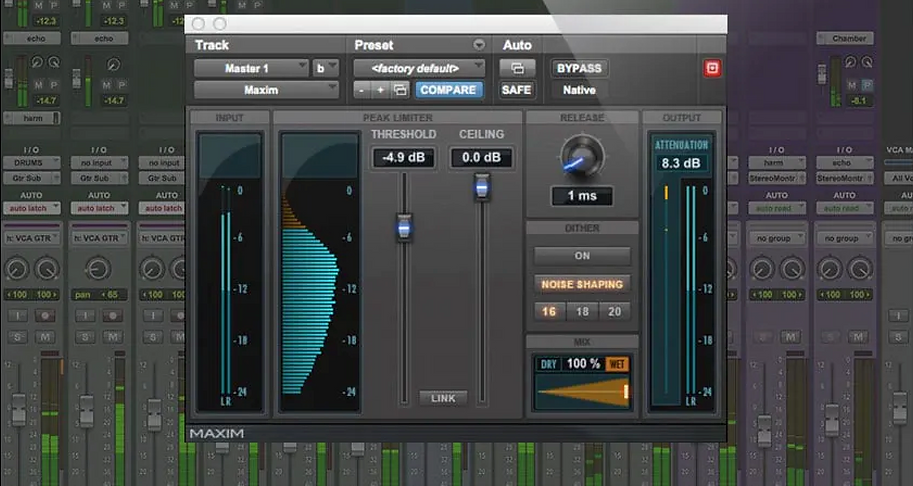Click the first channel's left pan knob
This screenshot has width=913, height=486.
(17, 269)
